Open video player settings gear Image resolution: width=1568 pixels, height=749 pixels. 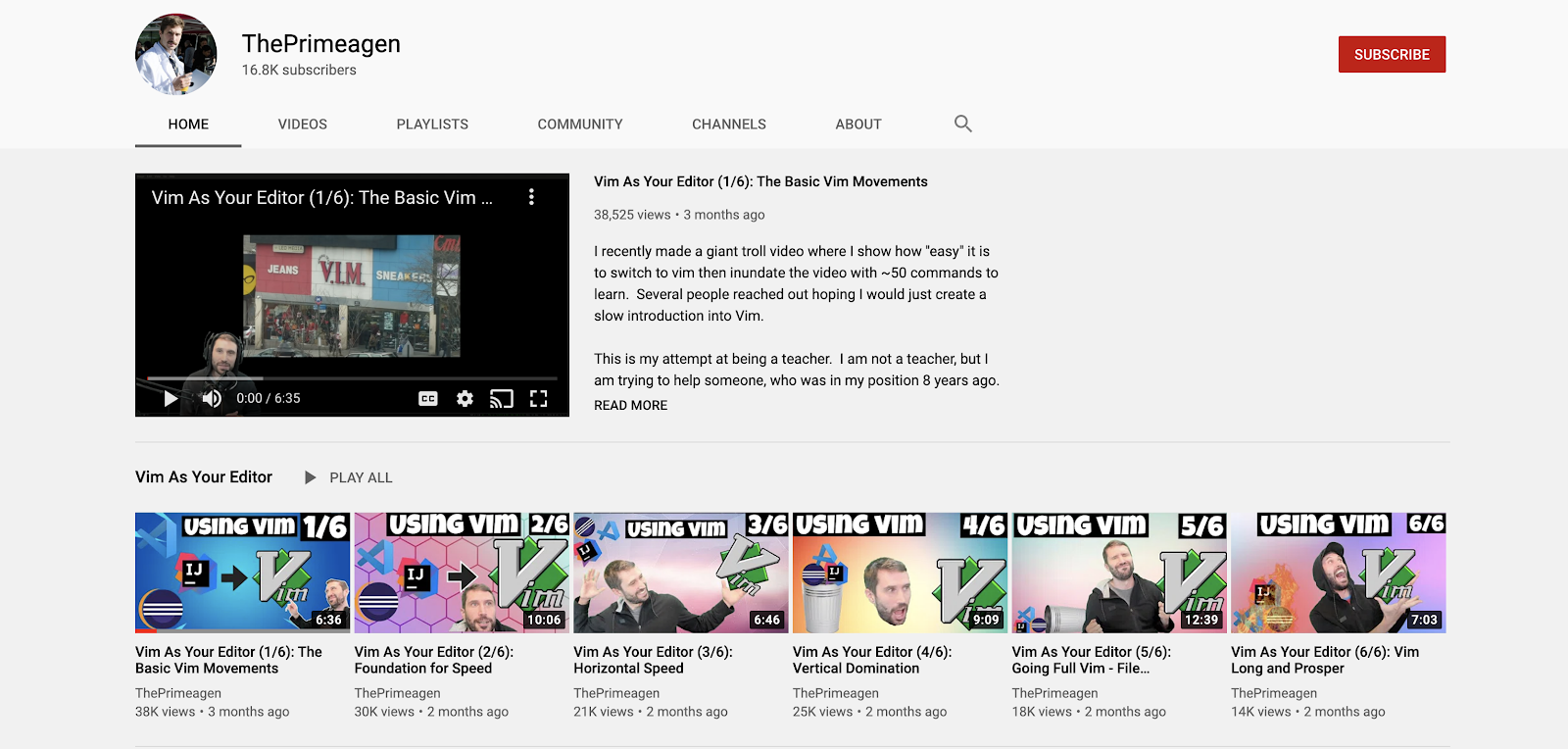(465, 399)
